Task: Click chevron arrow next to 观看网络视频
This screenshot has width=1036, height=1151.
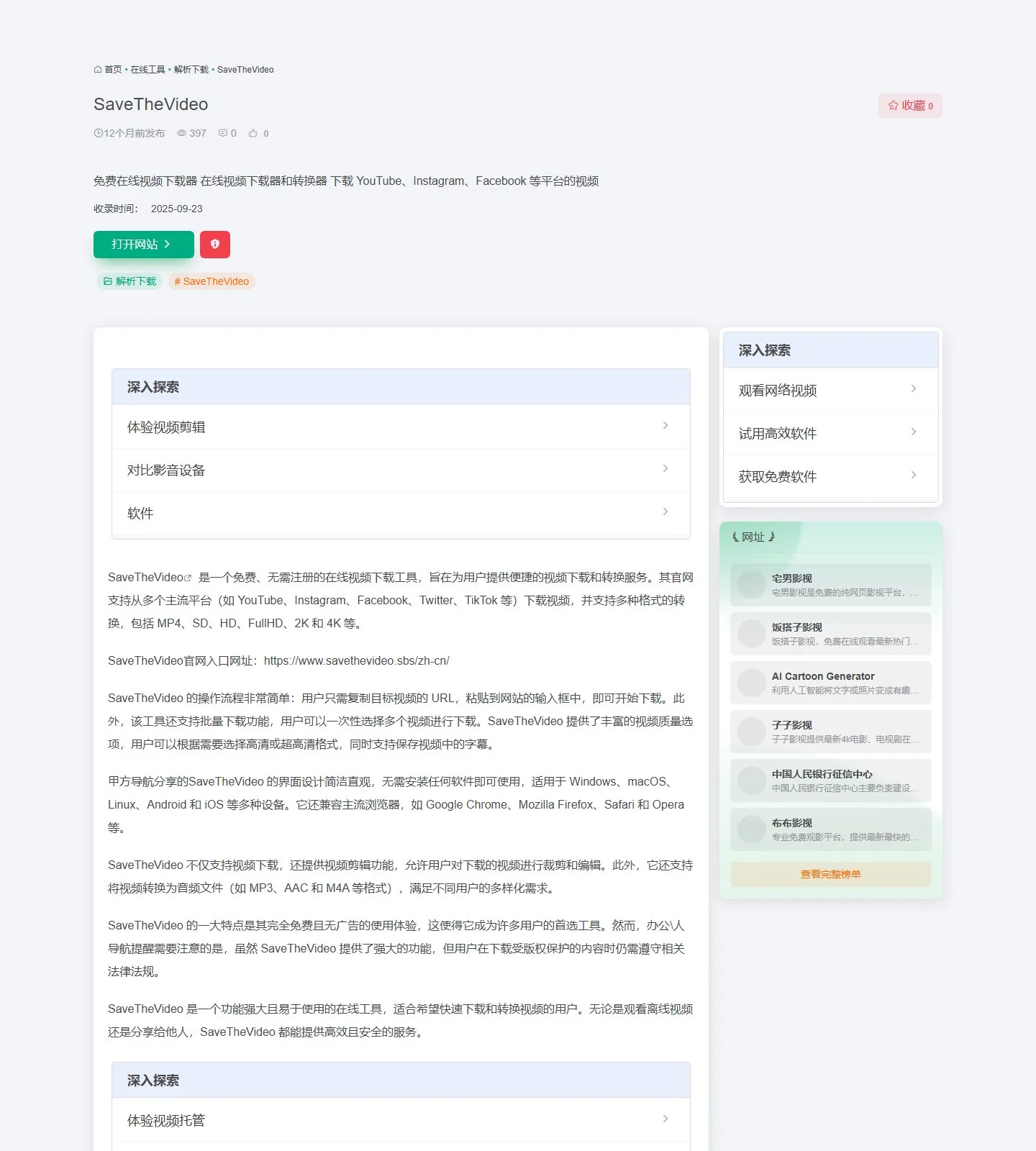Action: click(x=914, y=388)
